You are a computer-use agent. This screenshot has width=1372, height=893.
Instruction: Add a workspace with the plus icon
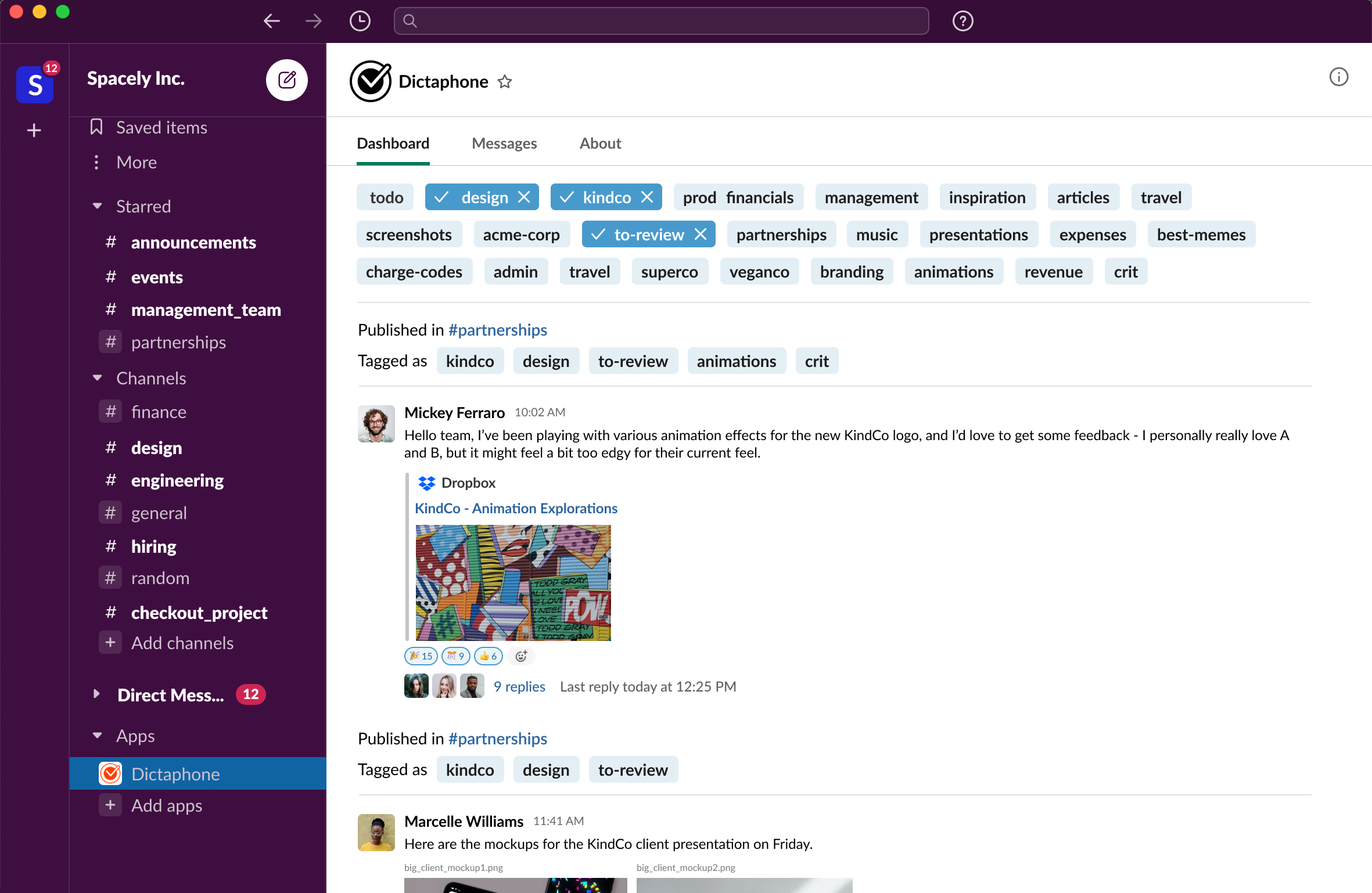tap(34, 130)
